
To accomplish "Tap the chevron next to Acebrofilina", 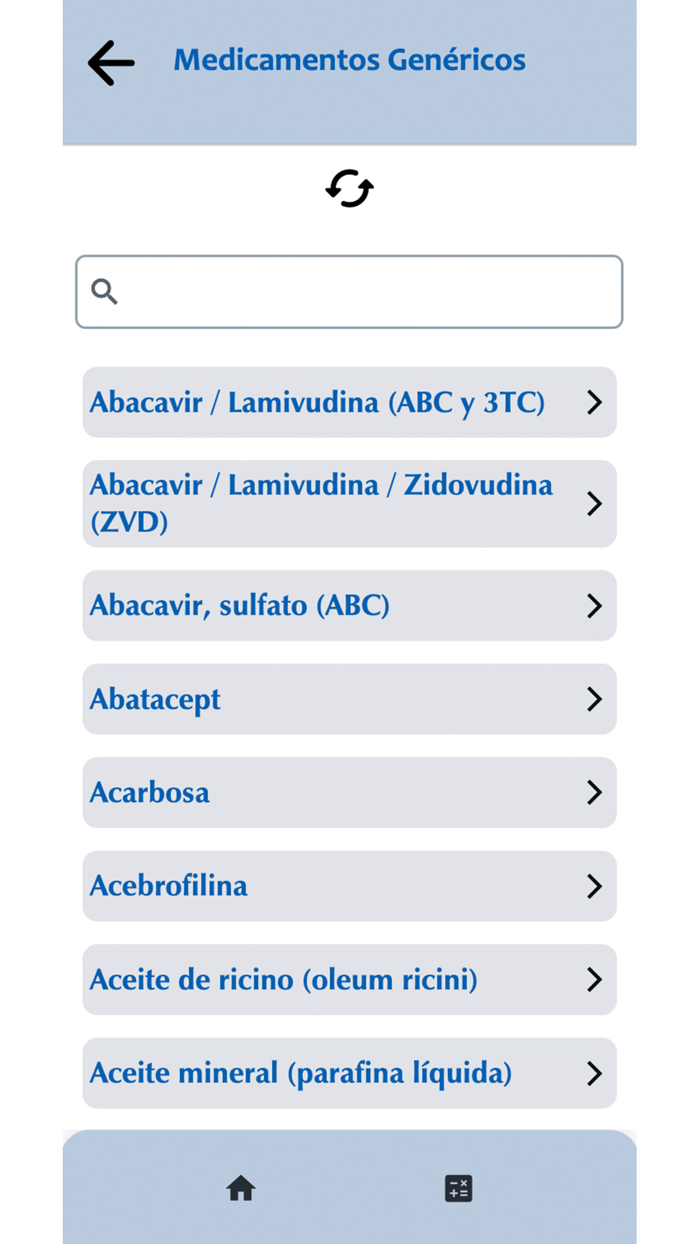I will (x=594, y=886).
